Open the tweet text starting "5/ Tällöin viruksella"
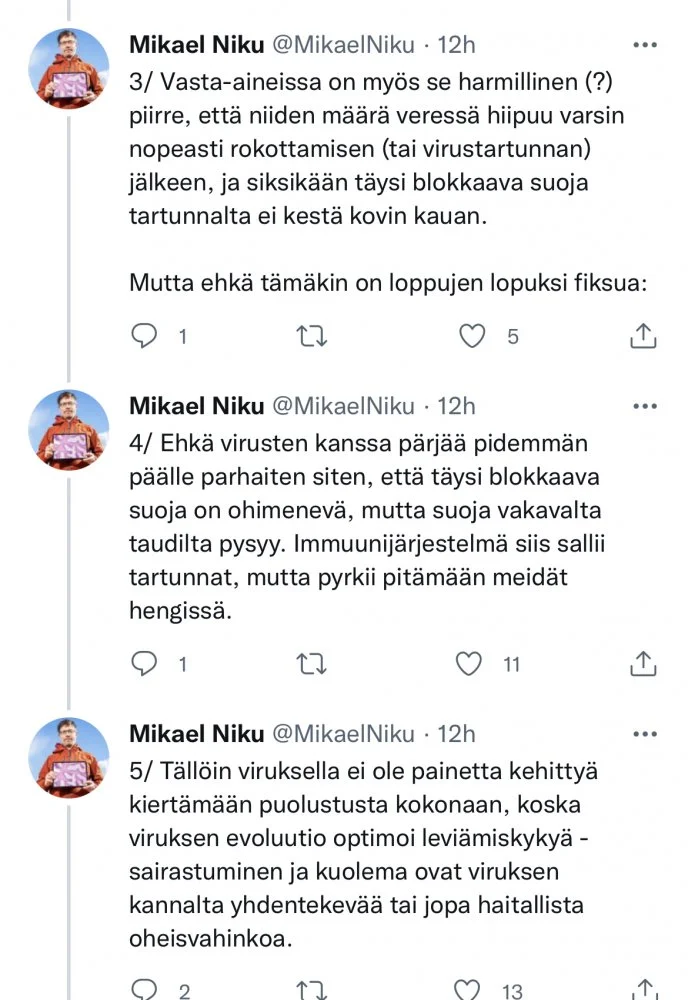 [370, 855]
